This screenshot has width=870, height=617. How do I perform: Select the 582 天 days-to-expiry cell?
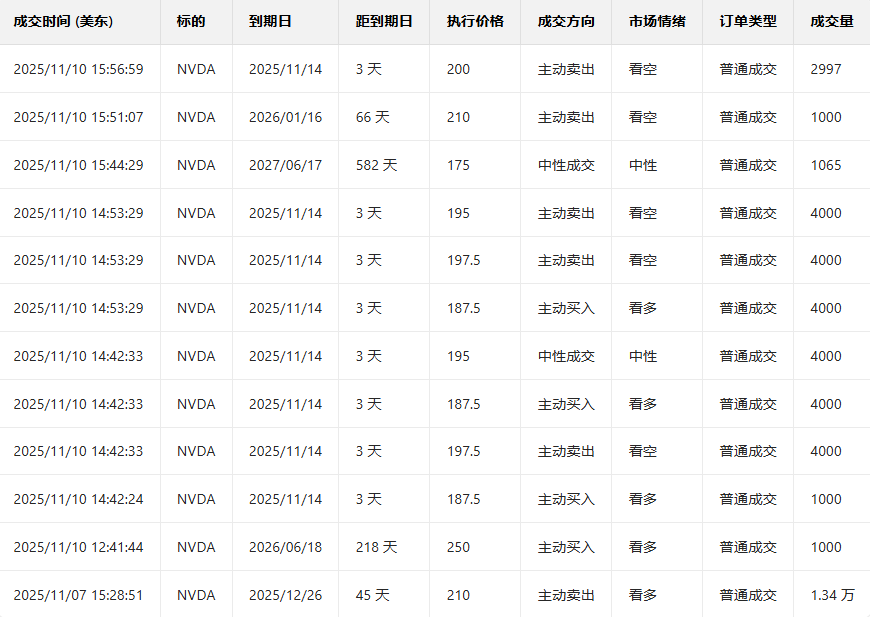[376, 165]
